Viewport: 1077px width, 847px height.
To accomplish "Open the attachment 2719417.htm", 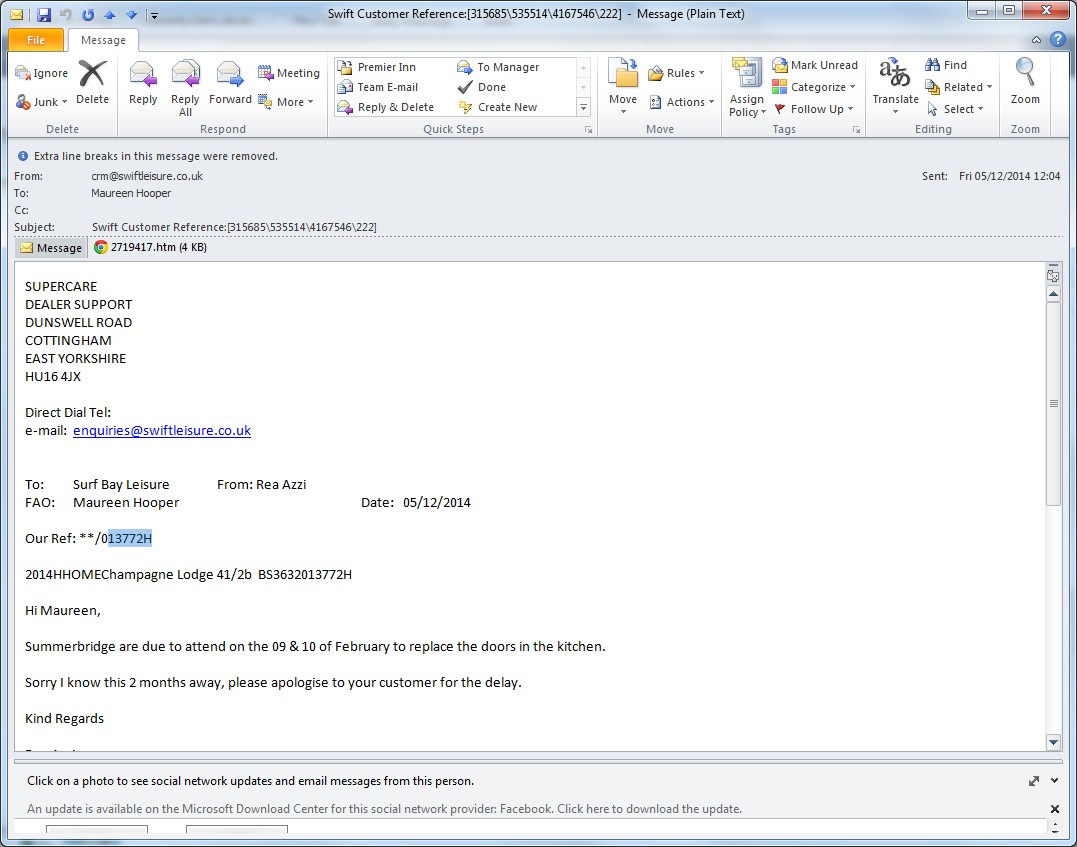I will point(150,247).
